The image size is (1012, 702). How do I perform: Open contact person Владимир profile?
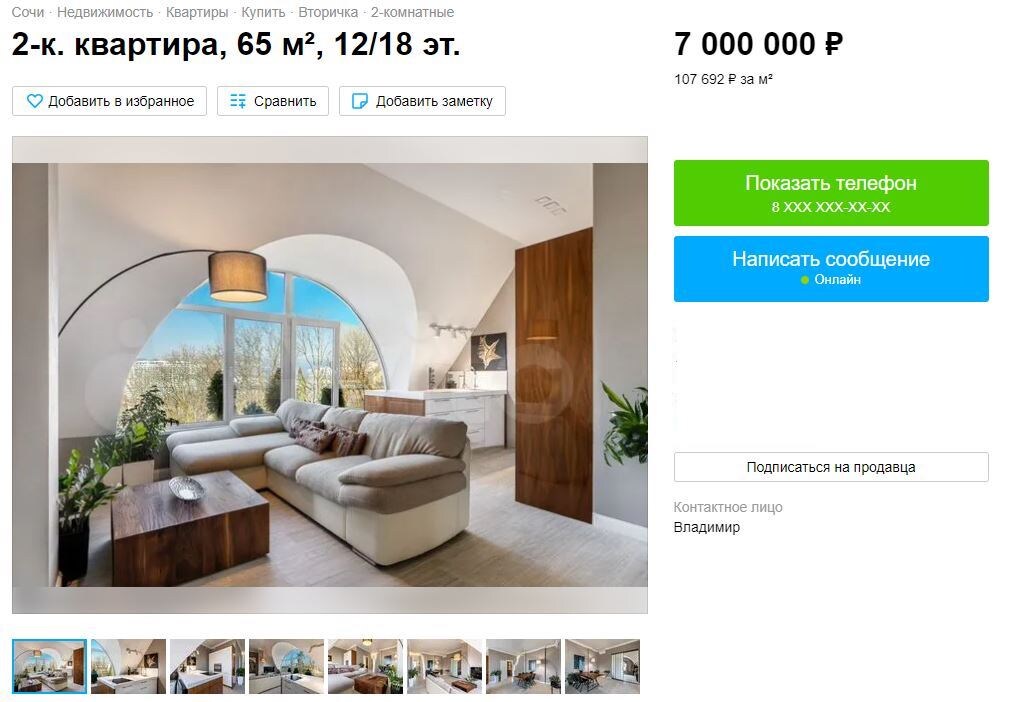tap(707, 527)
